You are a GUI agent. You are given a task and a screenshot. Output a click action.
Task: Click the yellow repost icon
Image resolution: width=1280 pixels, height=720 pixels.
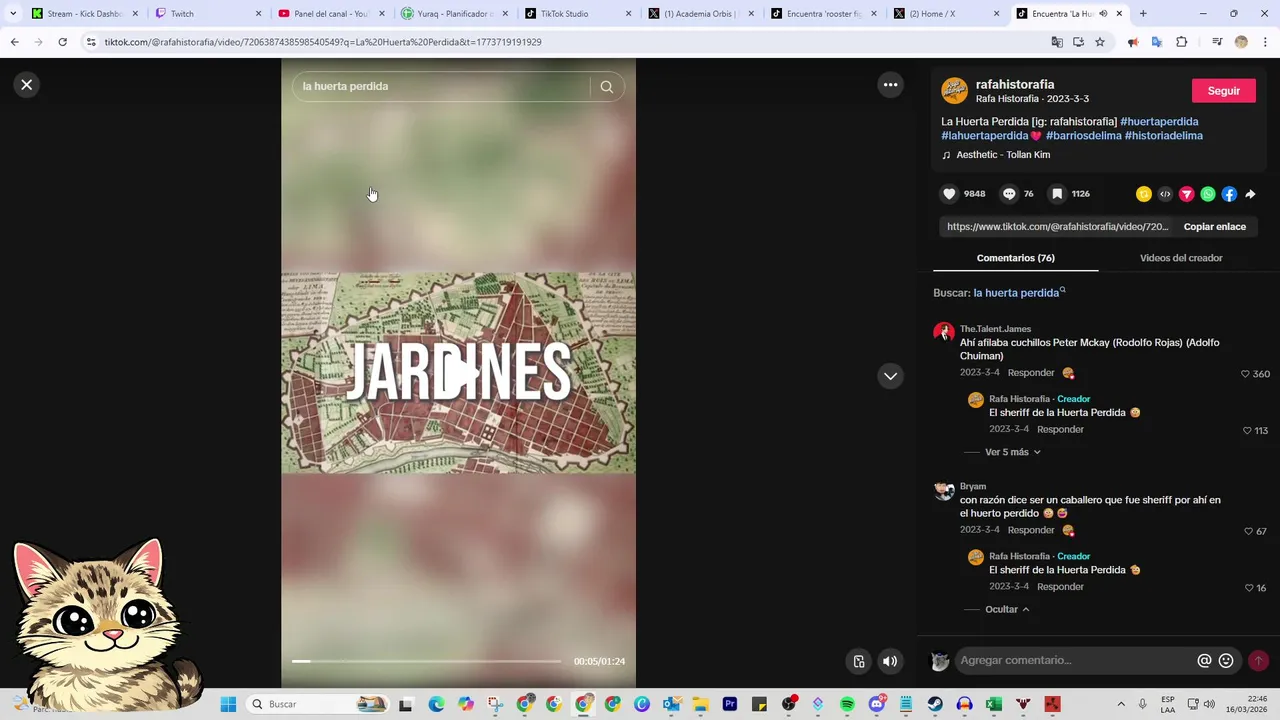pos(1144,194)
